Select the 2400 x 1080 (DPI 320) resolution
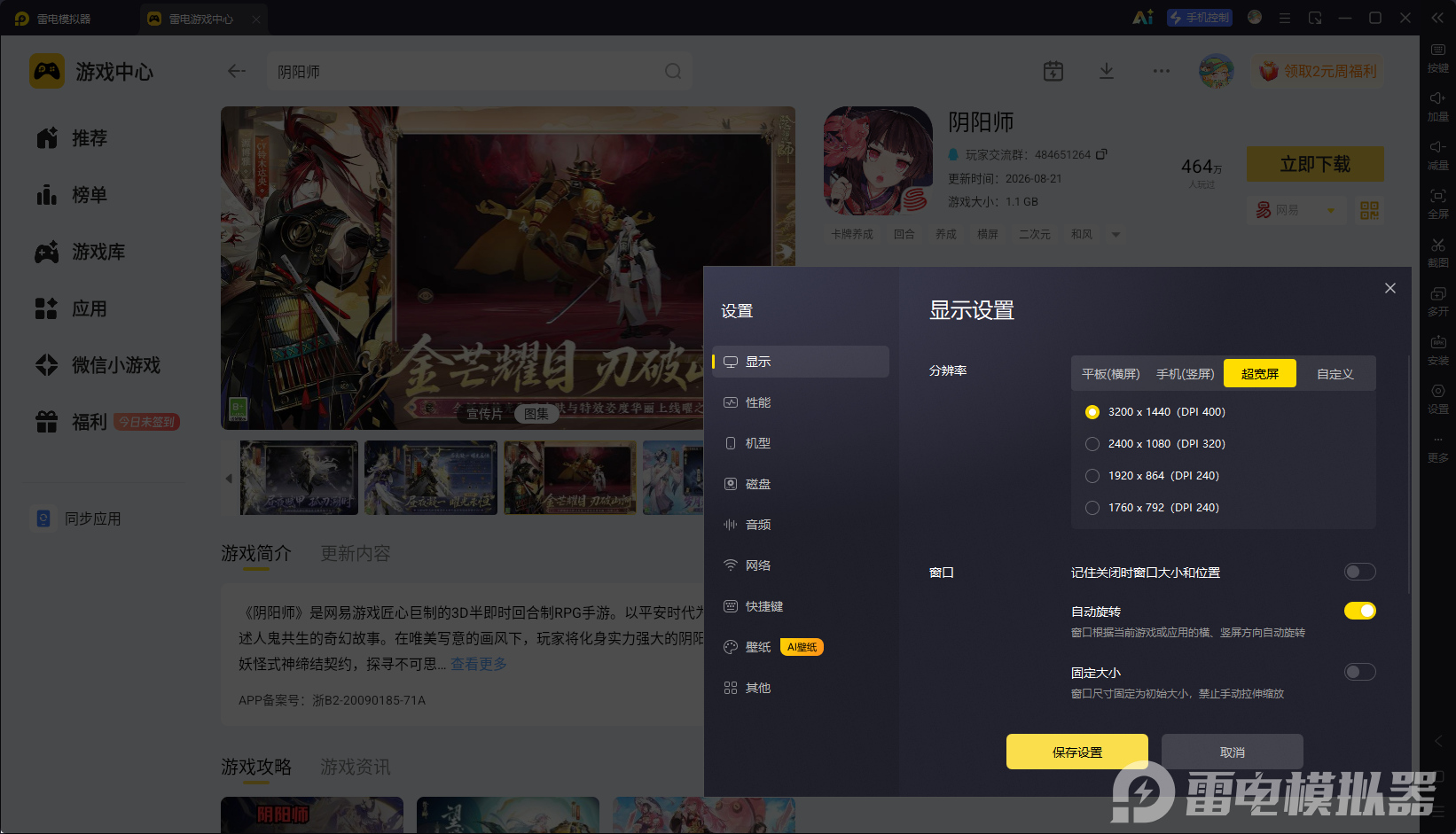This screenshot has height=834, width=1456. [1092, 444]
